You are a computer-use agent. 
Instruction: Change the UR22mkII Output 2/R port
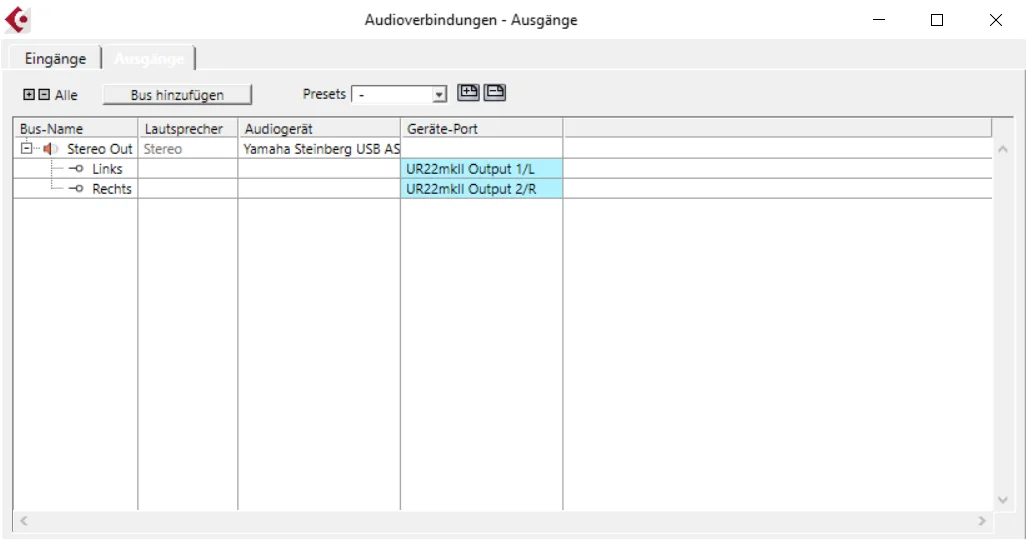[481, 189]
